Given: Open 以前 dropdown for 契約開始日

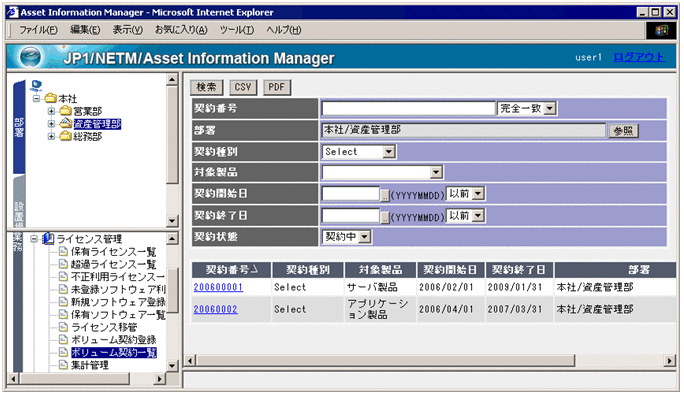Looking at the screenshot, I should click(478, 194).
